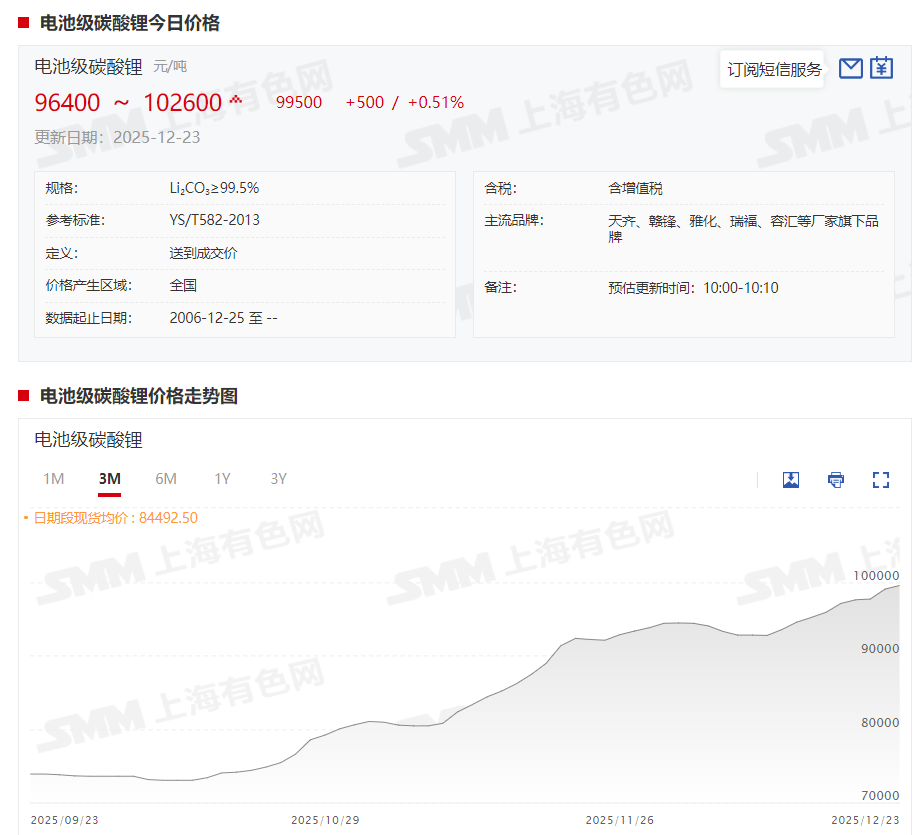Open the yen calendar price icon

(x=881, y=68)
